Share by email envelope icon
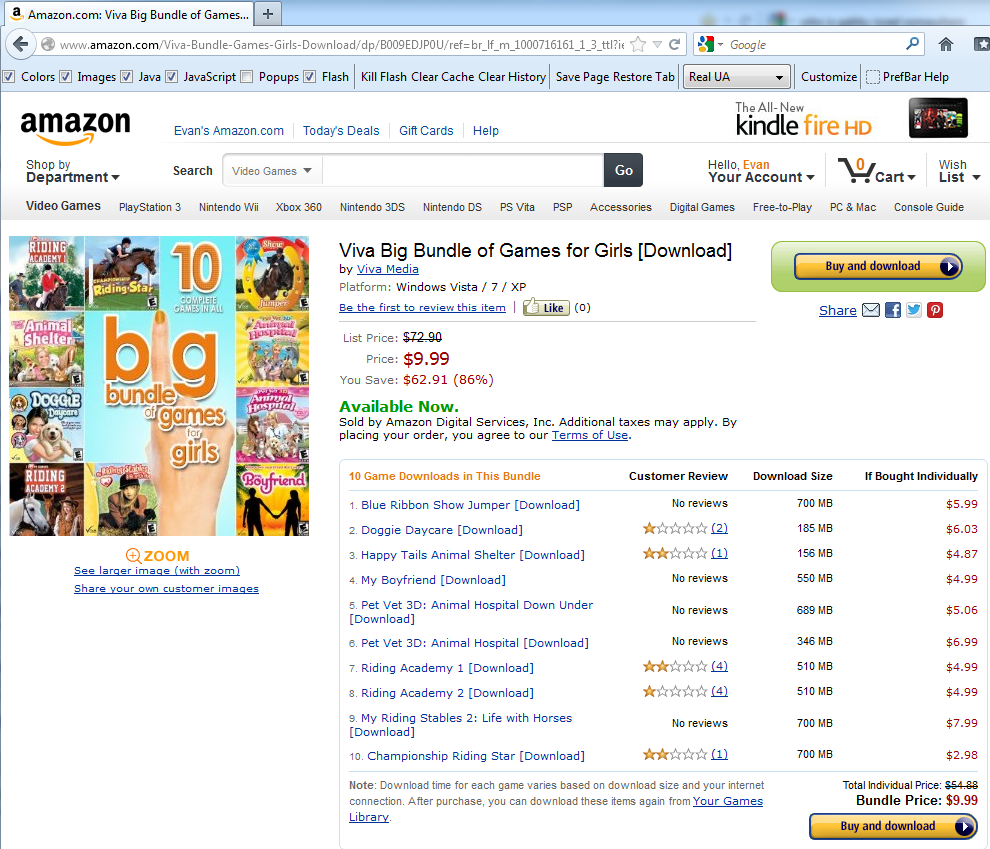 [x=871, y=310]
